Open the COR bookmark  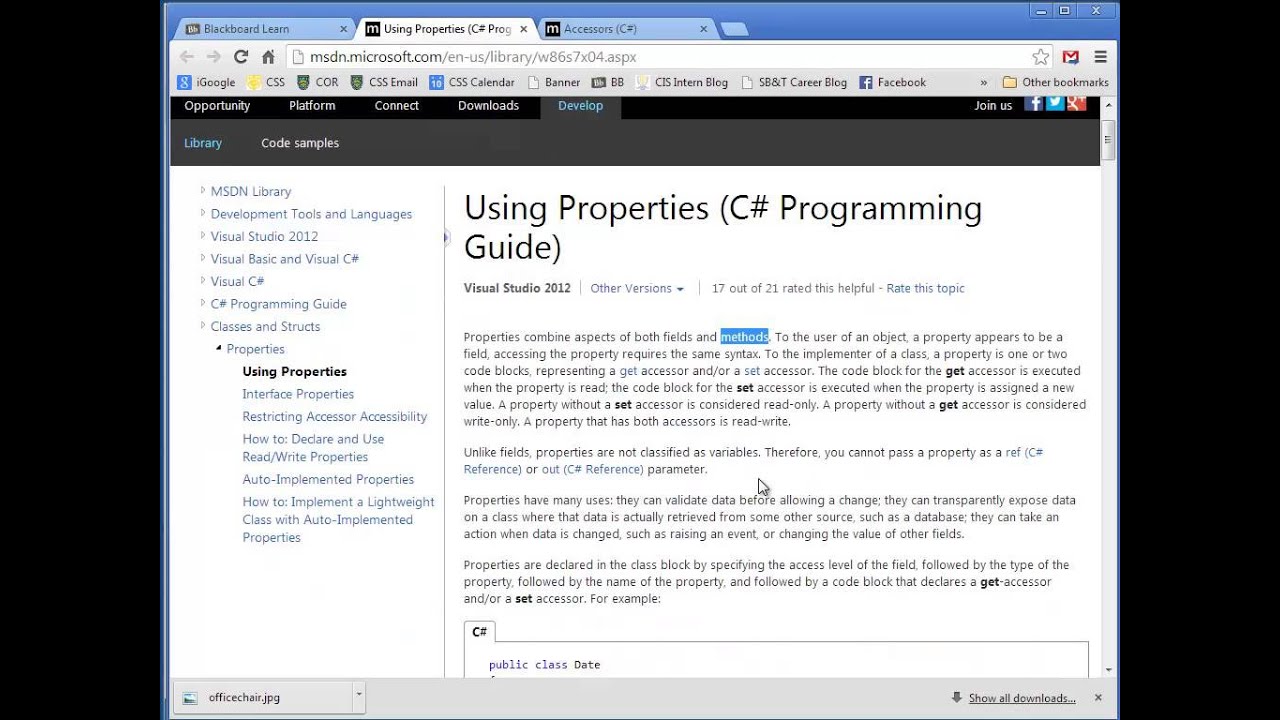pos(318,82)
